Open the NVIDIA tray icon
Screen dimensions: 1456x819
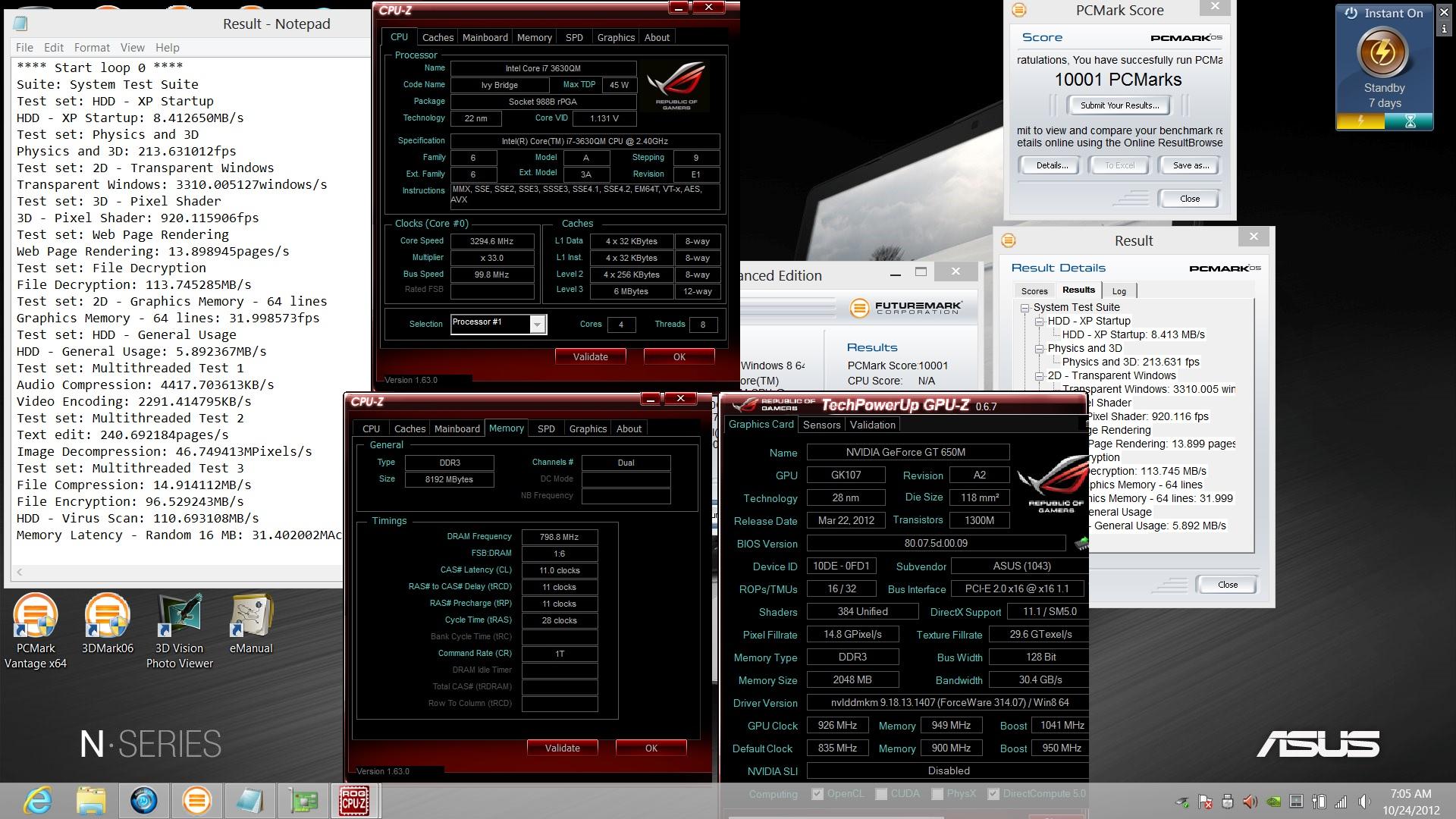pos(1273,802)
